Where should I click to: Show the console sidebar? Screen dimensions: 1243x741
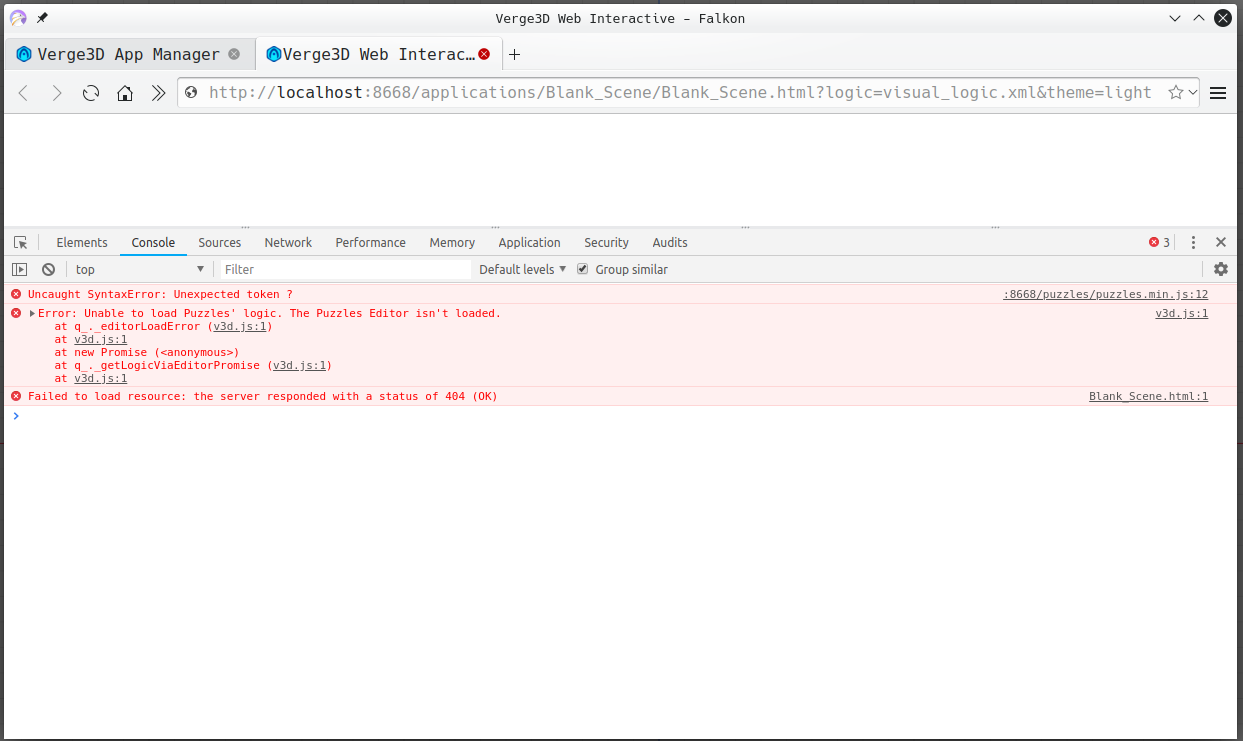[20, 269]
